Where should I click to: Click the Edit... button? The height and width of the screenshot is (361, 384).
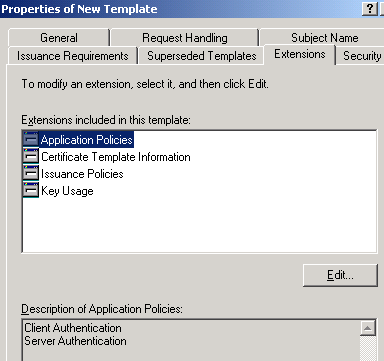(x=340, y=275)
